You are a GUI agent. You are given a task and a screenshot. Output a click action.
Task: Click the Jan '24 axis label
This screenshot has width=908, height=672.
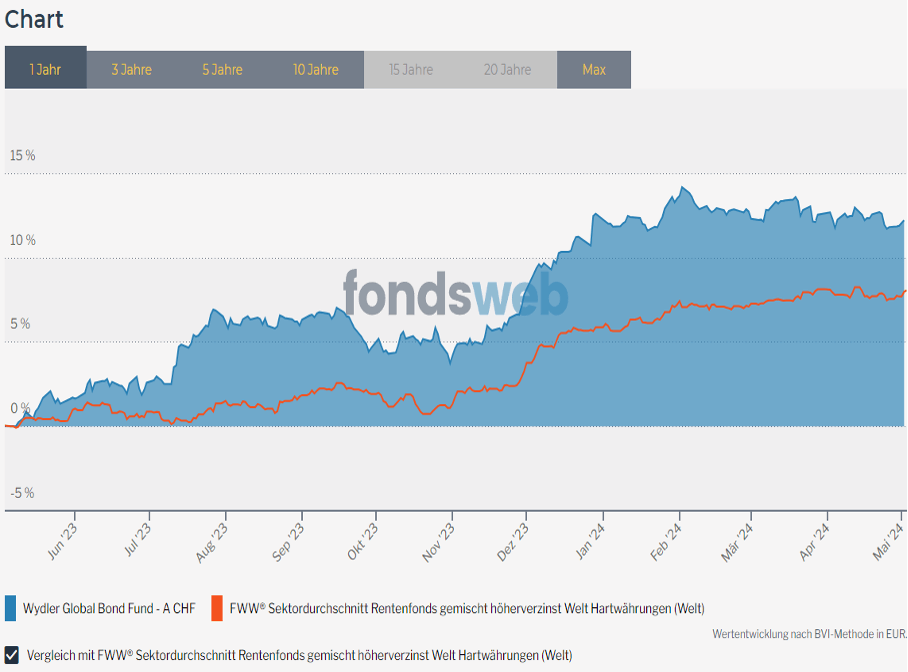coord(590,542)
